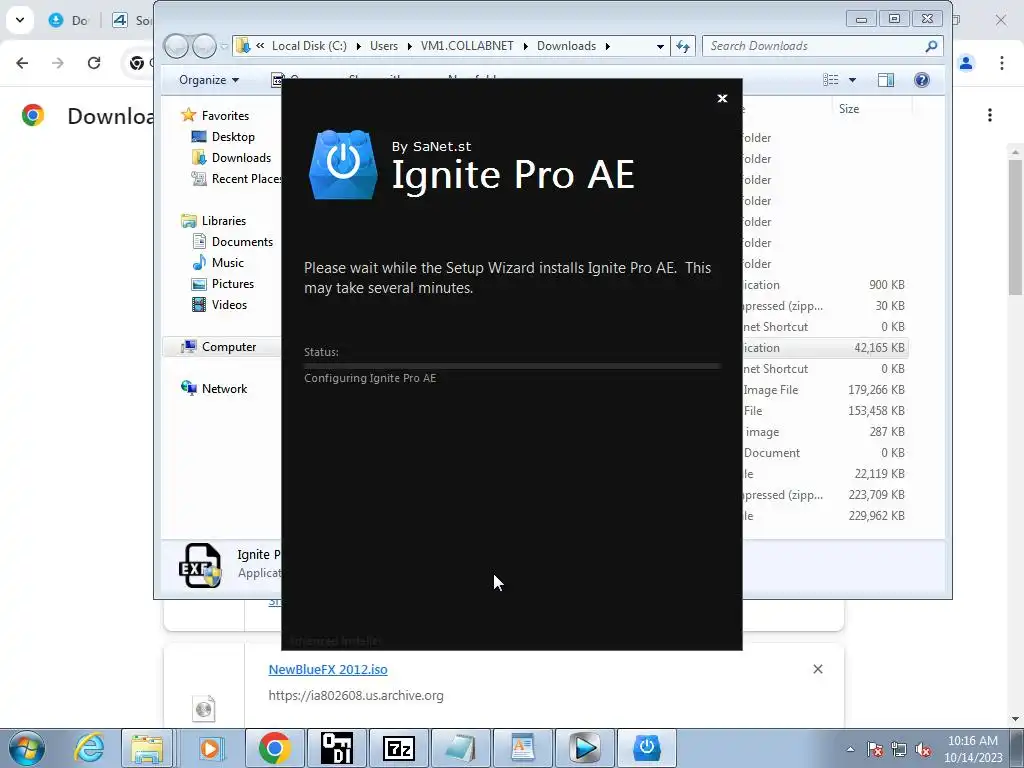Click the EXE file icon in details pane
This screenshot has width=1024, height=768.
[200, 566]
